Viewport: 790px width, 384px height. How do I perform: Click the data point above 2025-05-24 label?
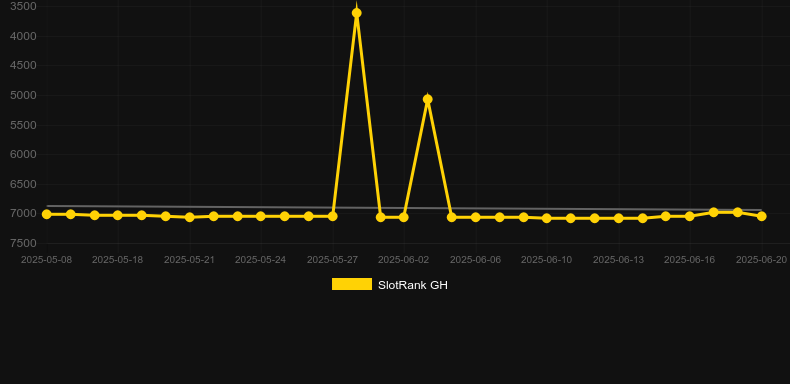[x=260, y=216]
